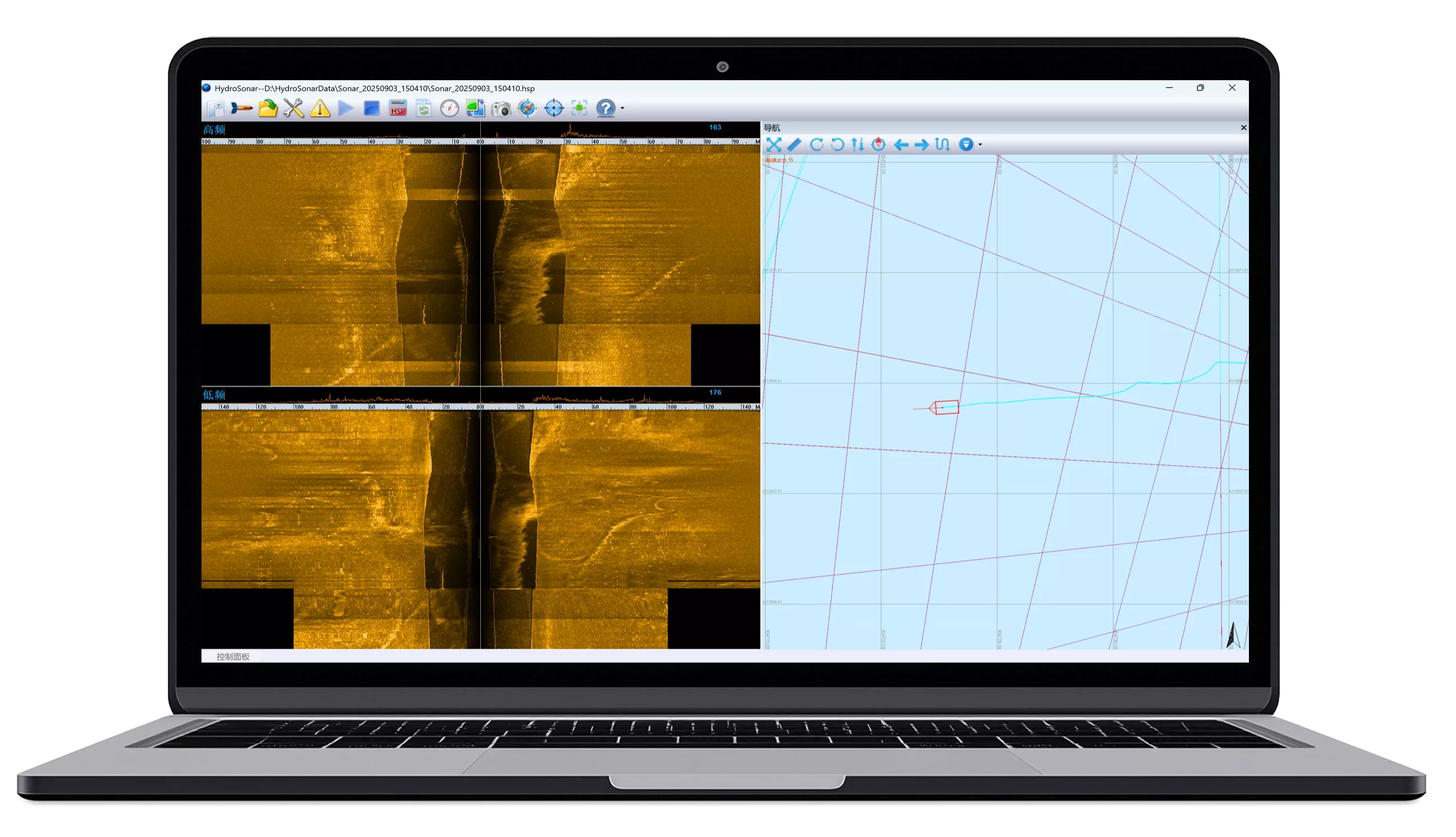Click the green square focus frame icon
Viewport: 1456px width, 837px height.
(x=580, y=108)
